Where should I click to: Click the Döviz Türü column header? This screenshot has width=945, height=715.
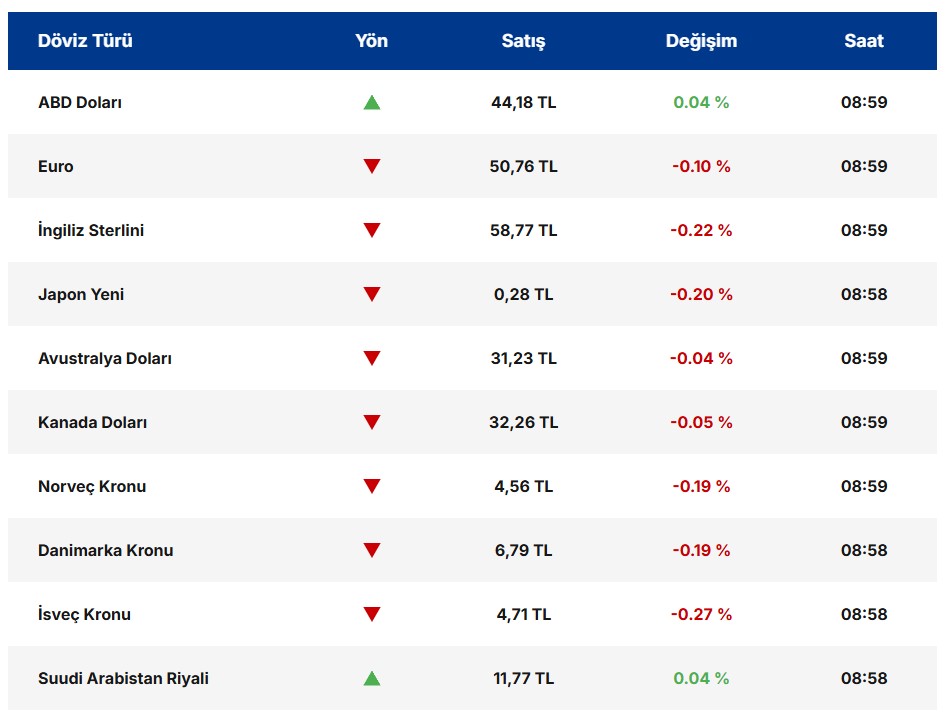coord(85,41)
